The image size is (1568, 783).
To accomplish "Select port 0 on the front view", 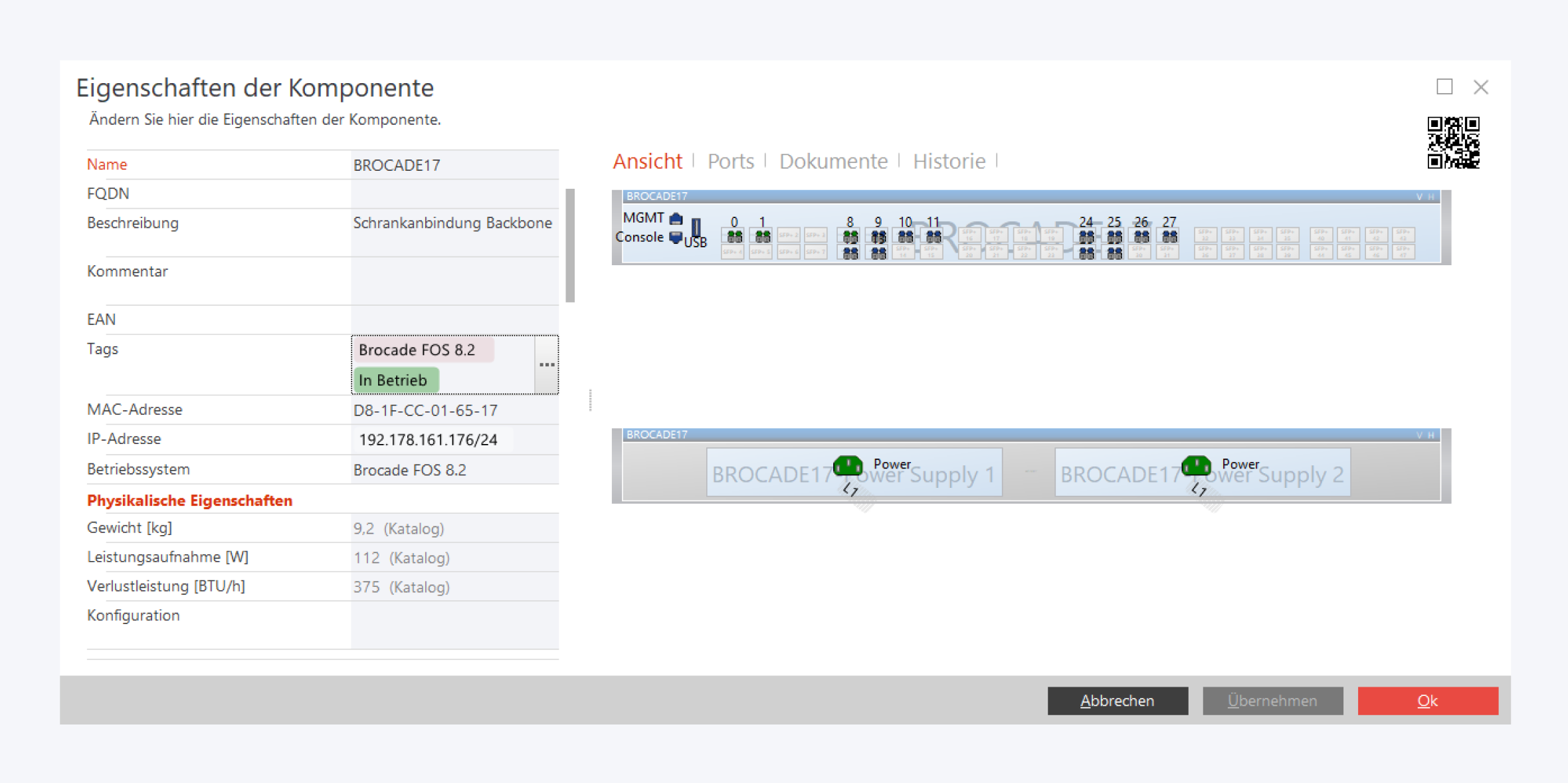I will click(x=734, y=236).
